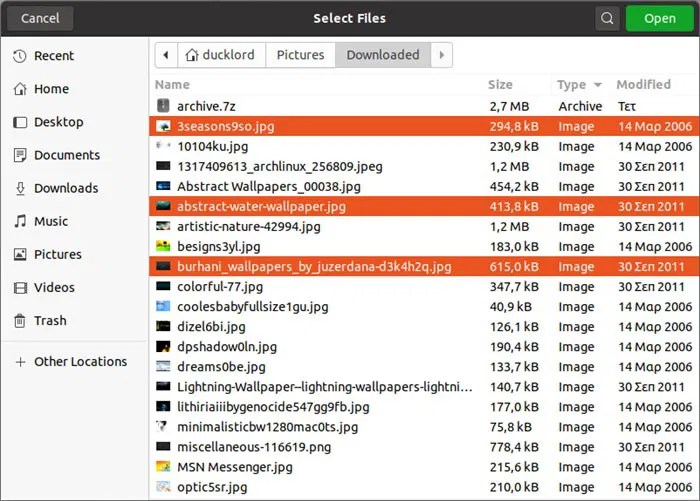Click the Downloads arrow icon in sidebar

pyautogui.click(x=20, y=188)
